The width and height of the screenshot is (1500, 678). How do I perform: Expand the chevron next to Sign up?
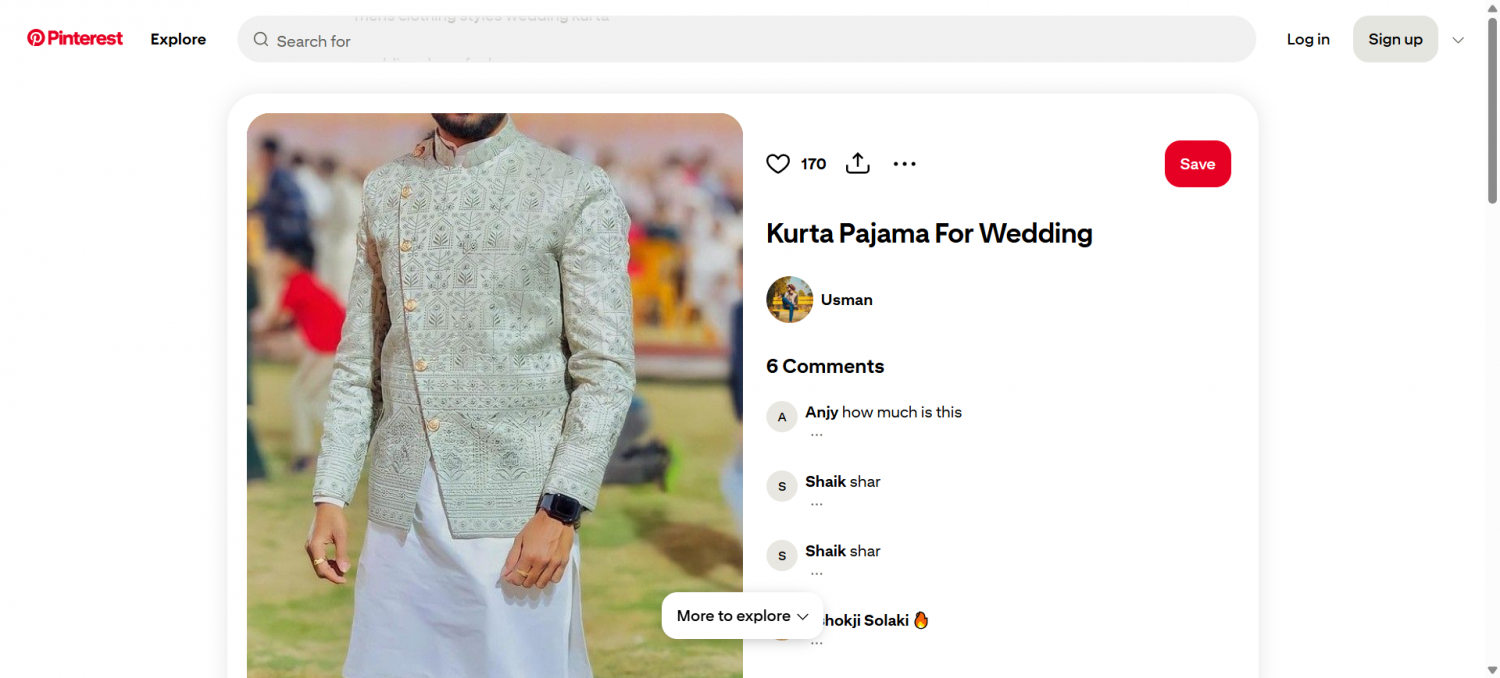click(x=1458, y=40)
